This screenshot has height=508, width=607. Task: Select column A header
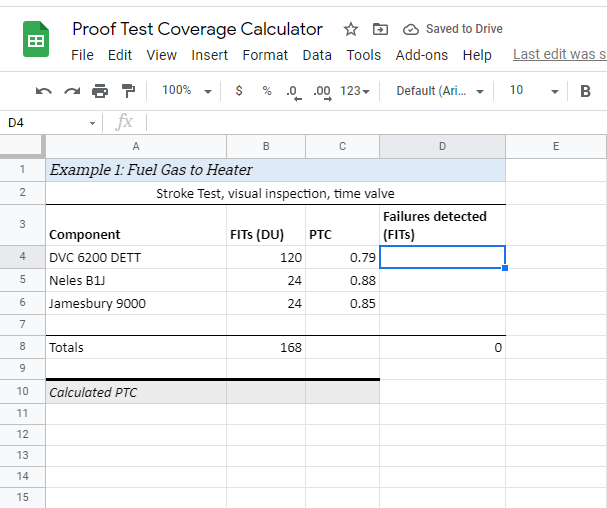click(136, 146)
